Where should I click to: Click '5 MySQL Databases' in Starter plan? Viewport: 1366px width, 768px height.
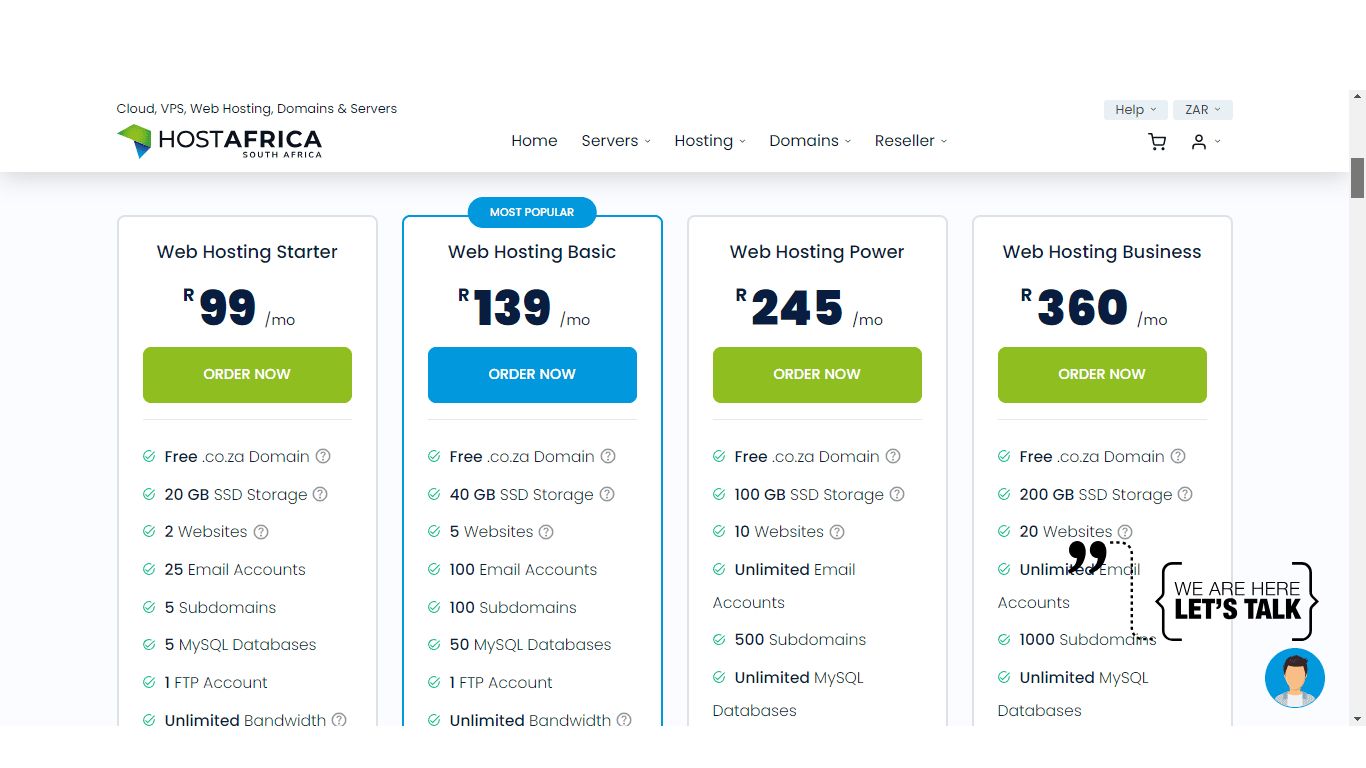point(240,644)
